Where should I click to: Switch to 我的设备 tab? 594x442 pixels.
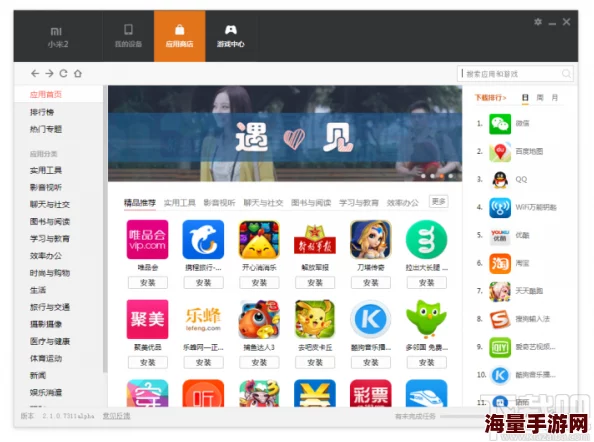coord(128,37)
